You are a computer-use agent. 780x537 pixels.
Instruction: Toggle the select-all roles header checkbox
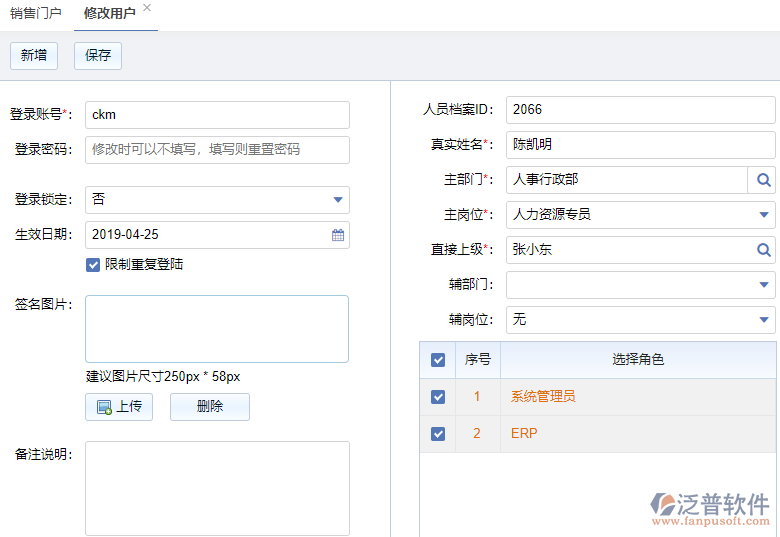pos(438,360)
